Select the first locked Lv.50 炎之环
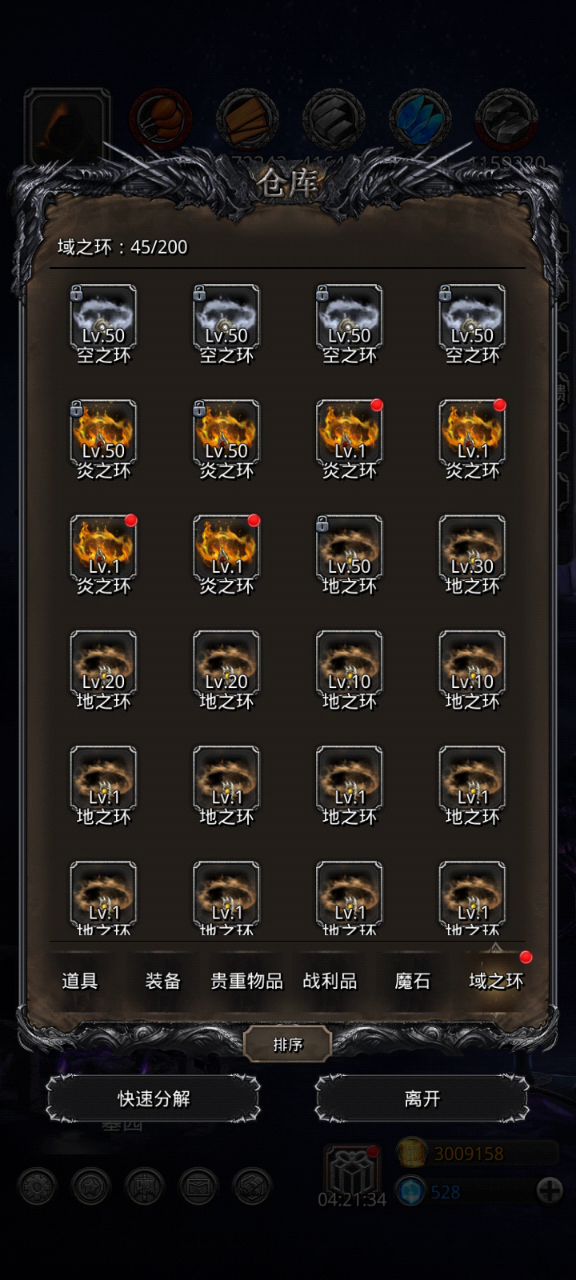This screenshot has height=1280, width=576. click(x=103, y=433)
